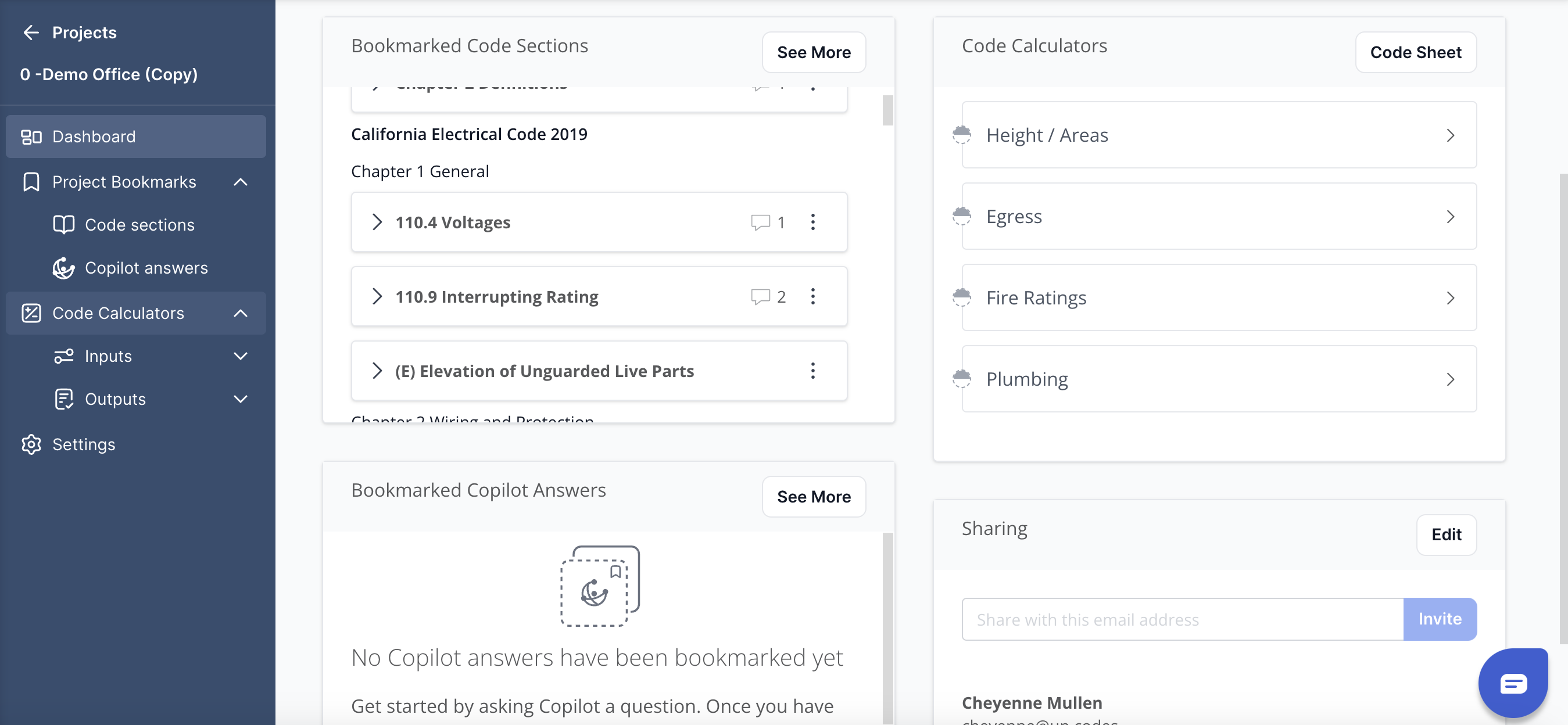Go to Code sections in sidebar

coord(139,225)
